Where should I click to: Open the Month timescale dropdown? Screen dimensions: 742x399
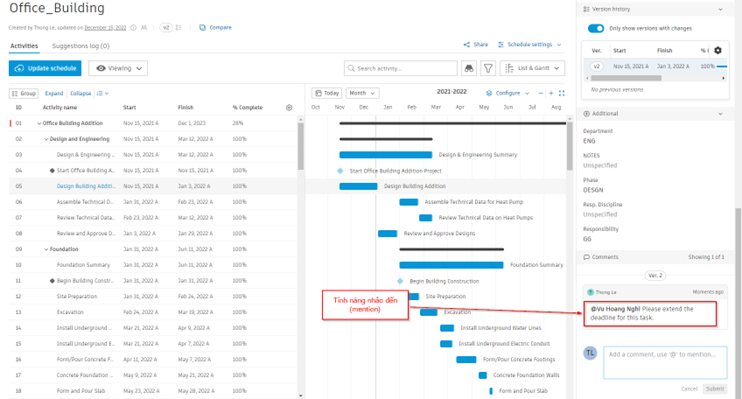(362, 93)
